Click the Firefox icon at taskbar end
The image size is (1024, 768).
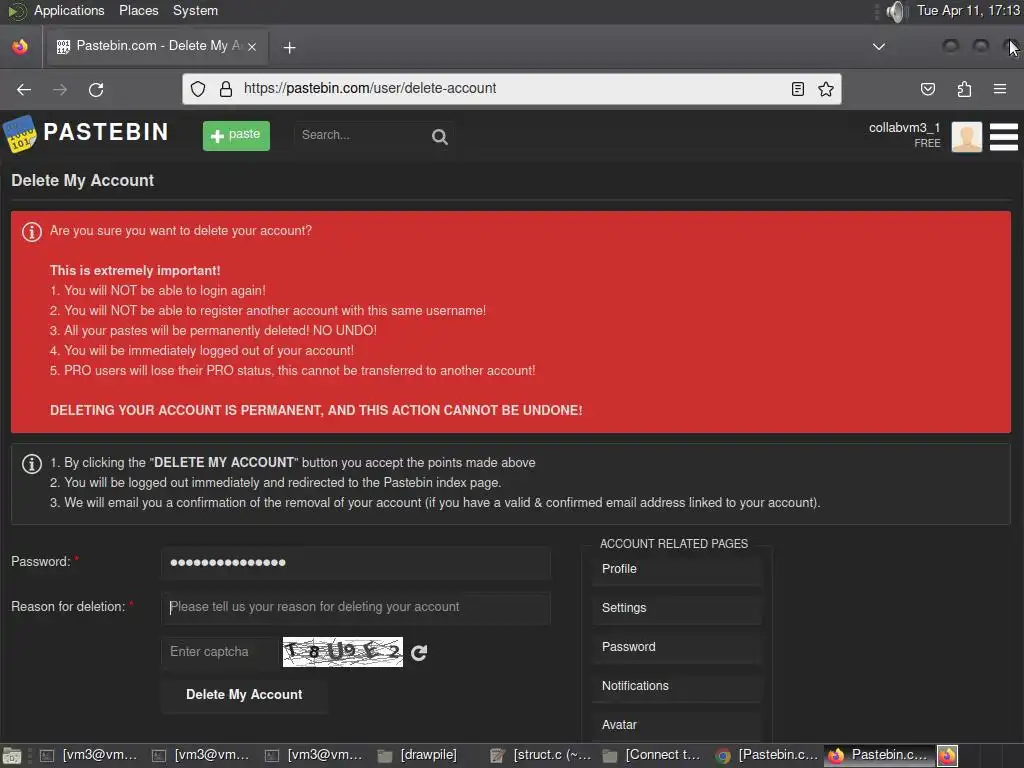948,756
